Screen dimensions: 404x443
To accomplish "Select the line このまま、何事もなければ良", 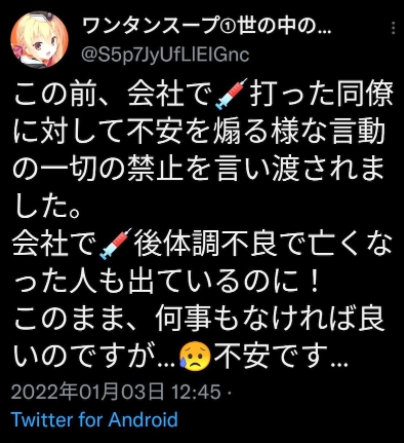I will 199,319.
